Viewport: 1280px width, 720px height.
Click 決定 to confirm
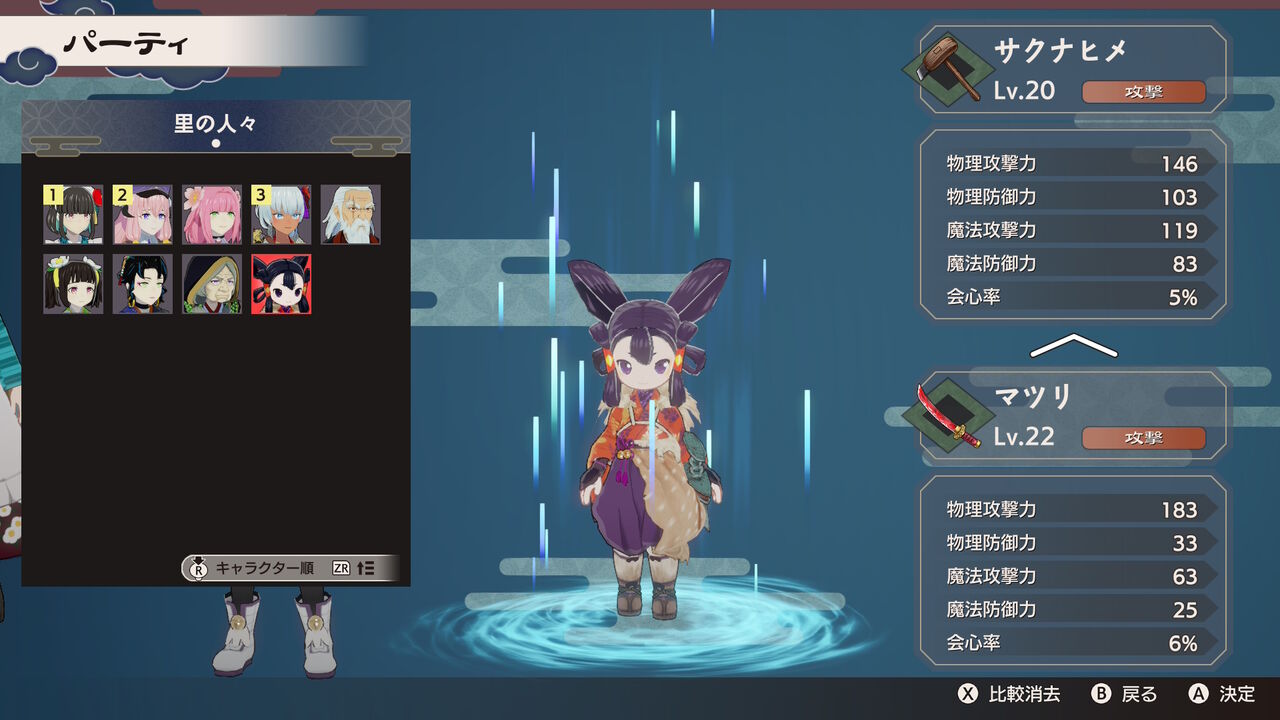tap(1237, 694)
